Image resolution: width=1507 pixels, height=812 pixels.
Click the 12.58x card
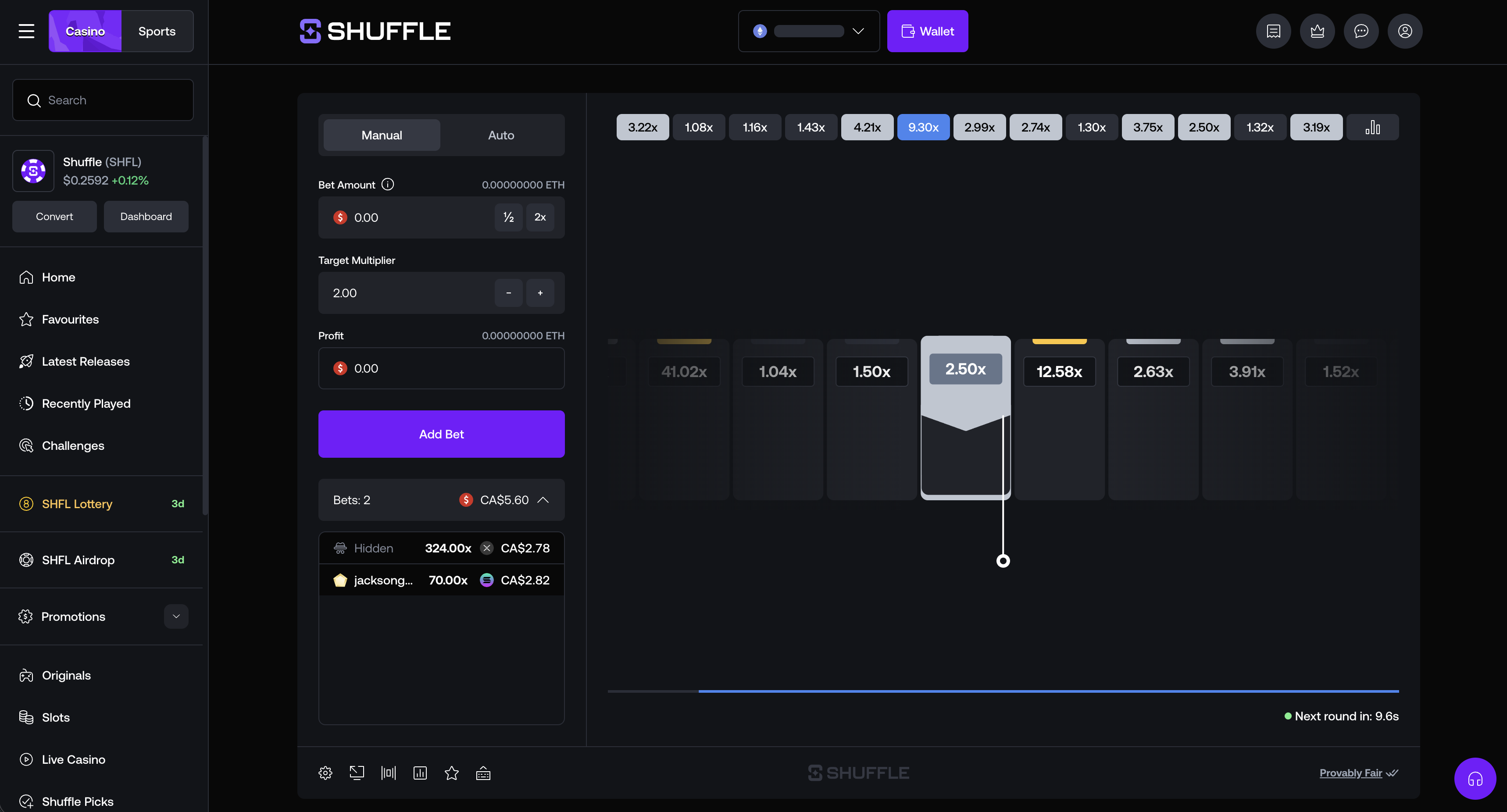(x=1060, y=419)
